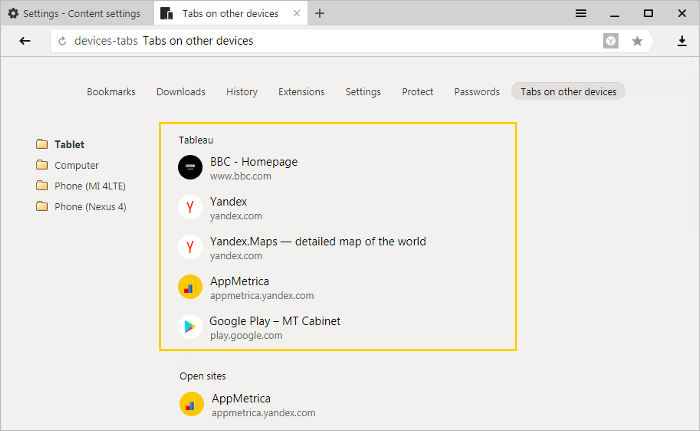Image resolution: width=700 pixels, height=431 pixels.
Task: Select the Tablet device
Action: point(69,144)
